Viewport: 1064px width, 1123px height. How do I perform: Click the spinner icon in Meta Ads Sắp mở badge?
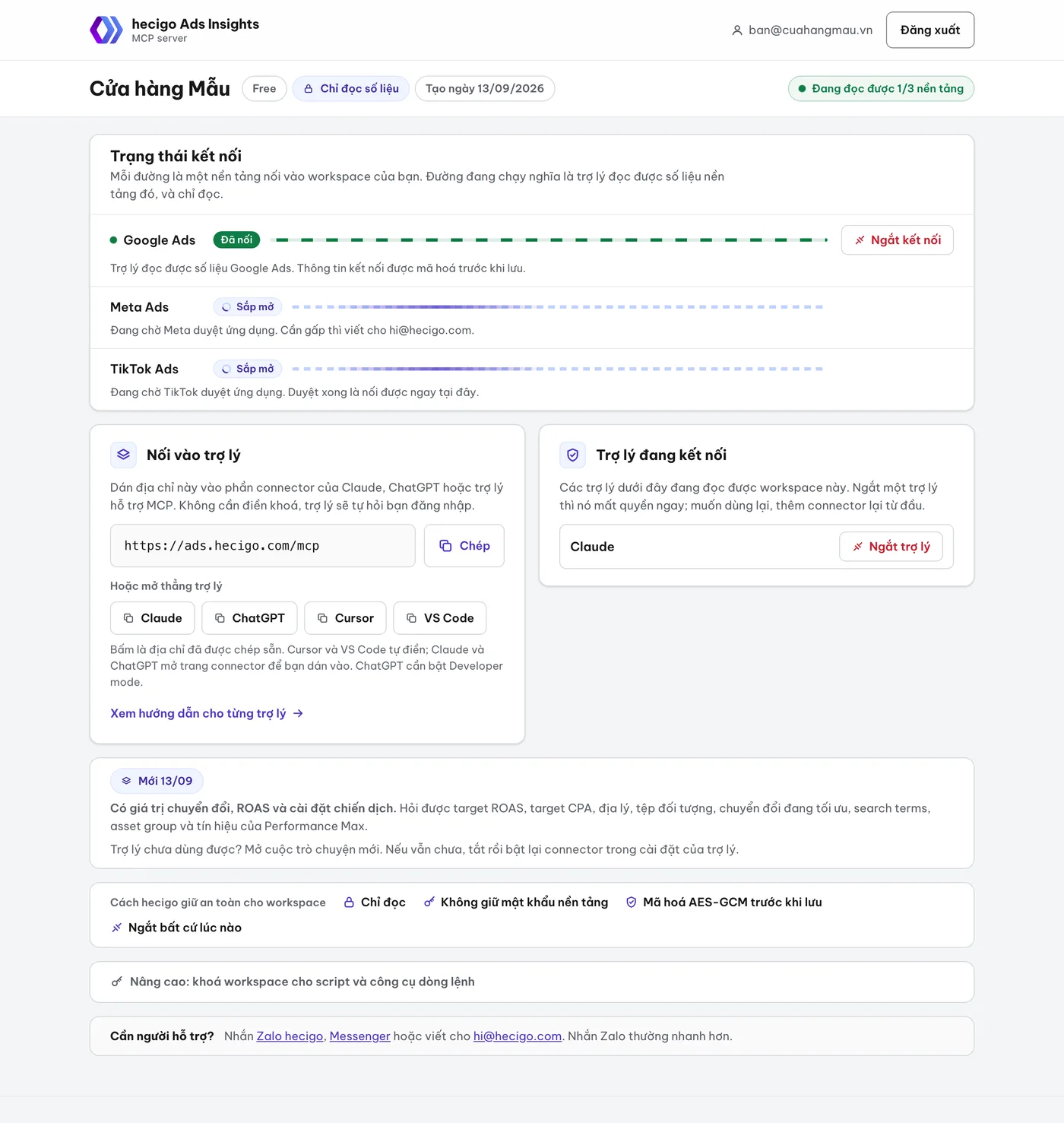(226, 307)
